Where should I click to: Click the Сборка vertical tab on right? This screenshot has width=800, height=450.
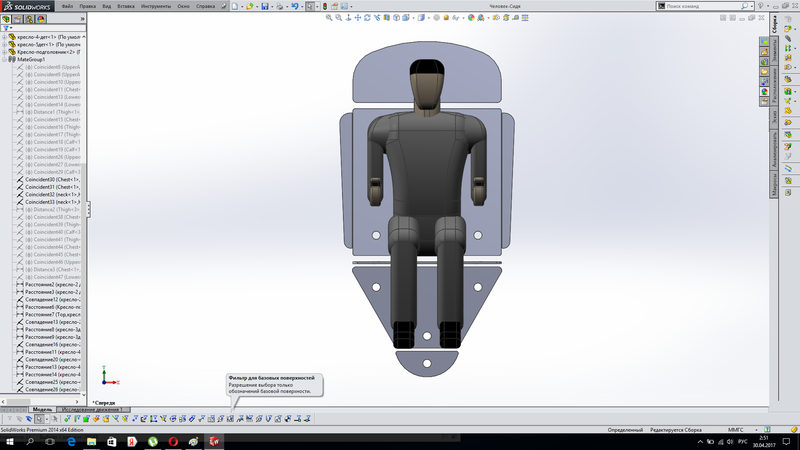(x=774, y=25)
